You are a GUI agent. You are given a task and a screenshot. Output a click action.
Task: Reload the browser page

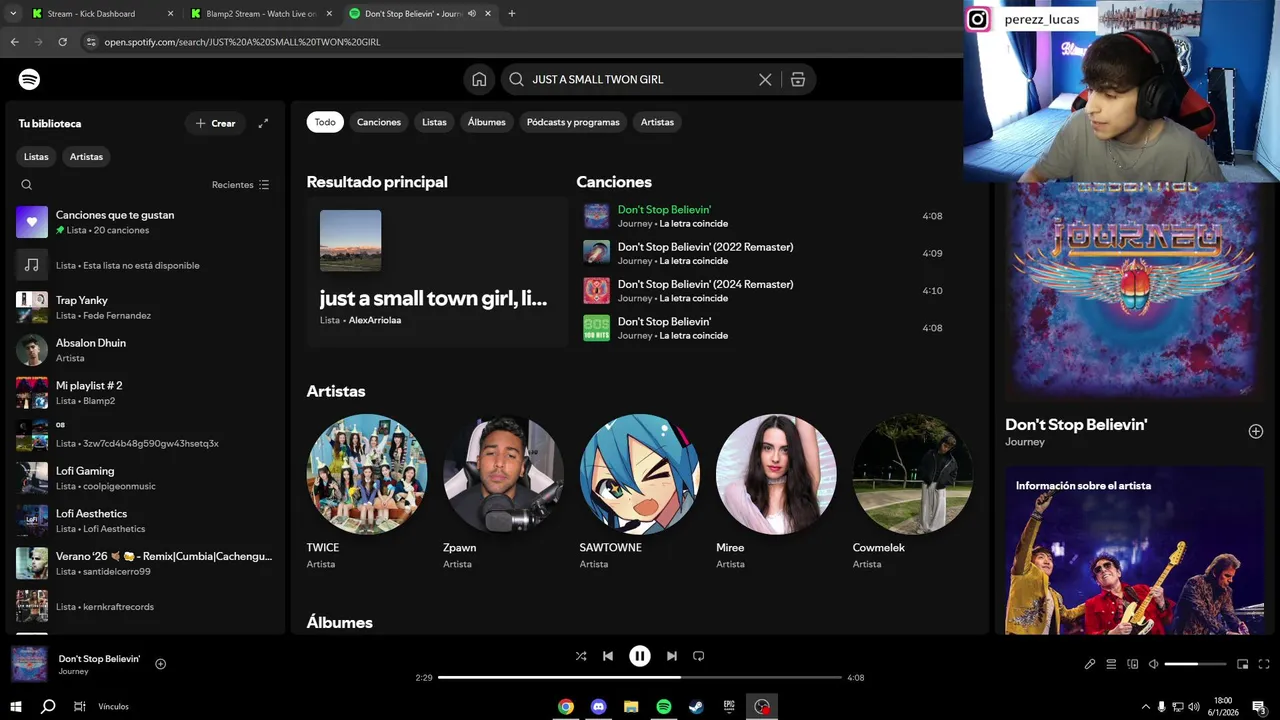click(x=62, y=42)
